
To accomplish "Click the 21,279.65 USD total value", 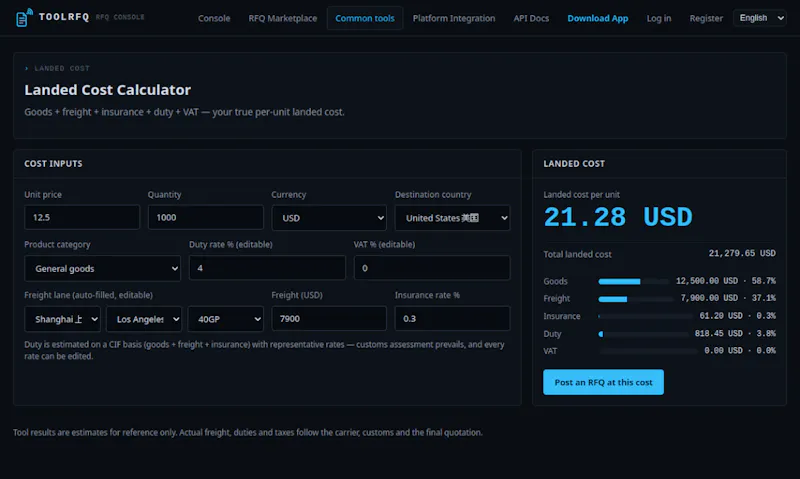I will 742,254.
